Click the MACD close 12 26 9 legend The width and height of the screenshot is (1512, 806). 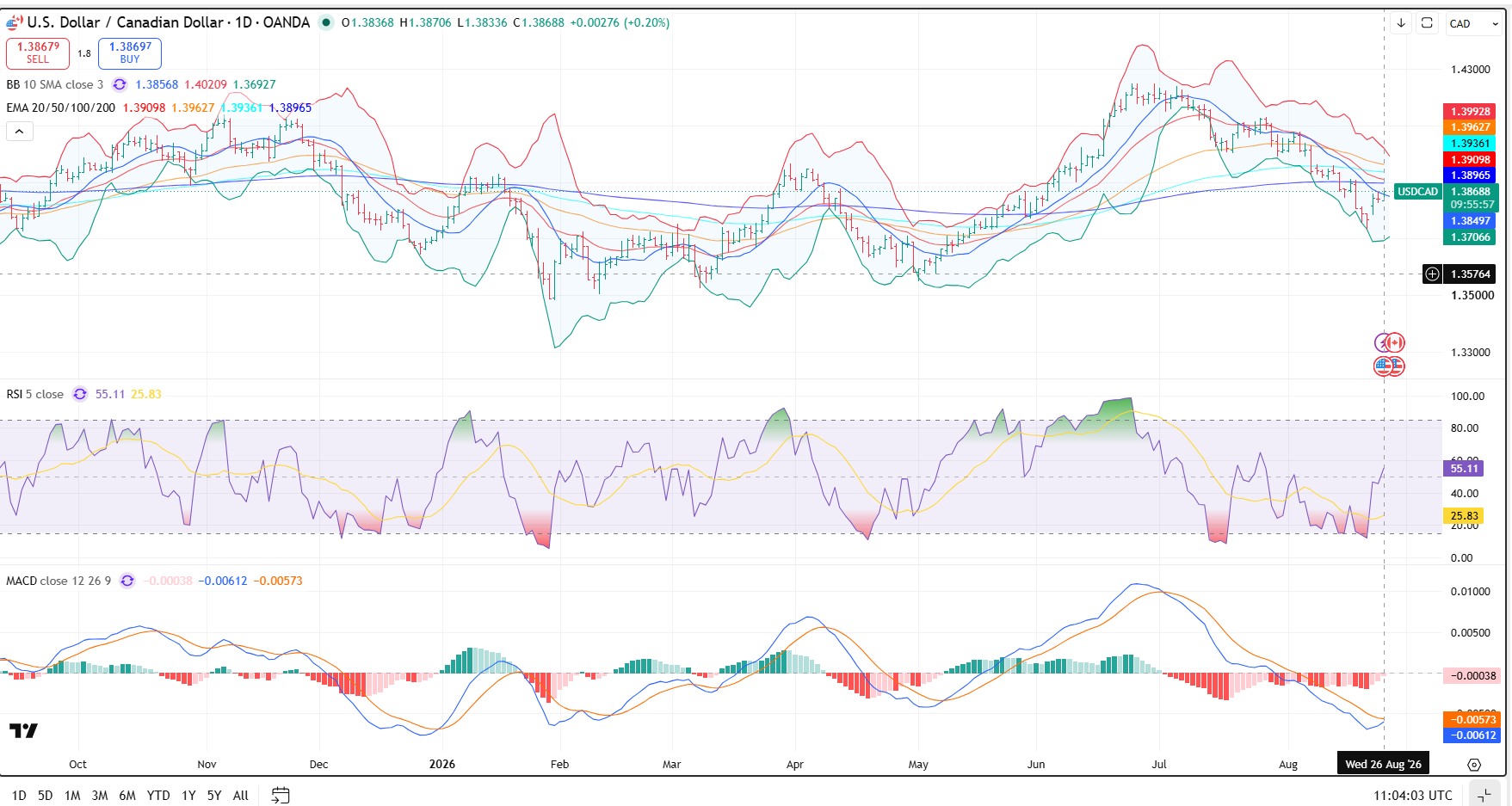(59, 581)
